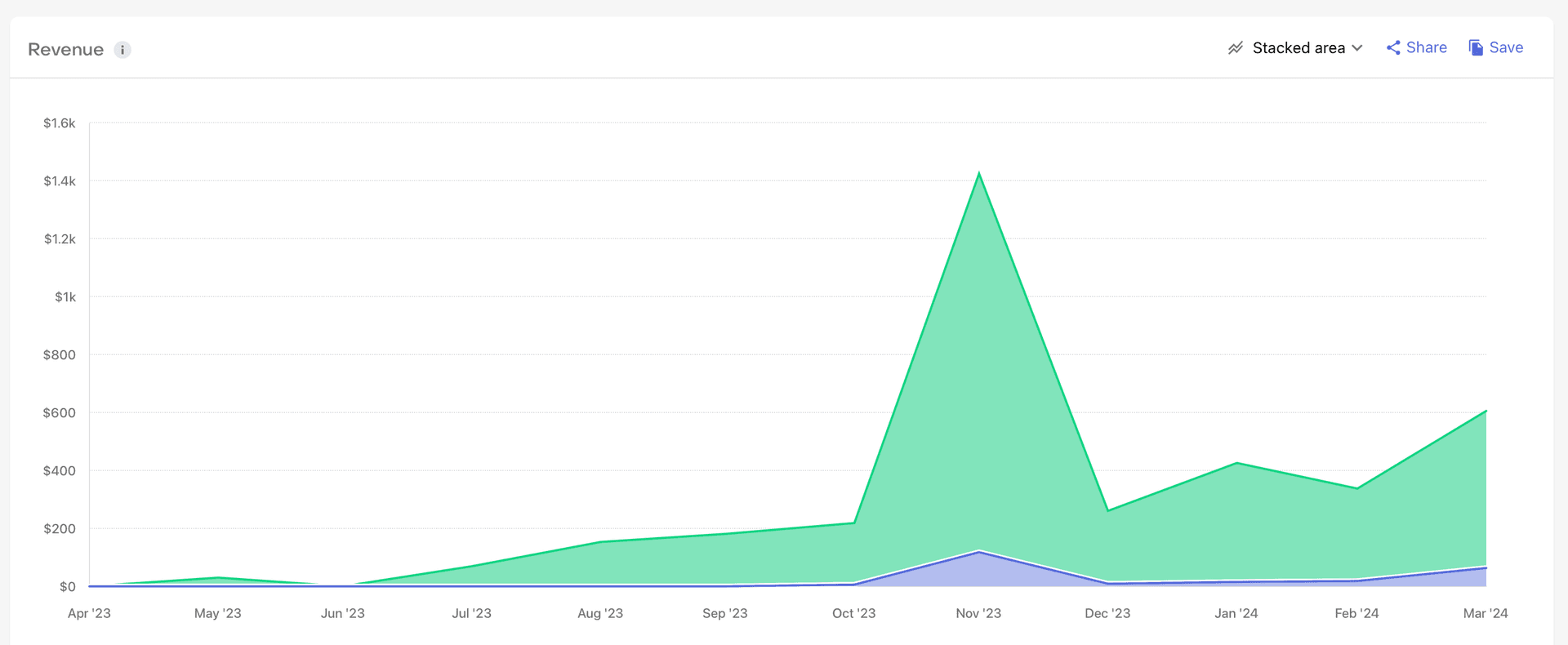The width and height of the screenshot is (1568, 645).
Task: Click the Dec '23 x-axis label
Action: [1107, 613]
